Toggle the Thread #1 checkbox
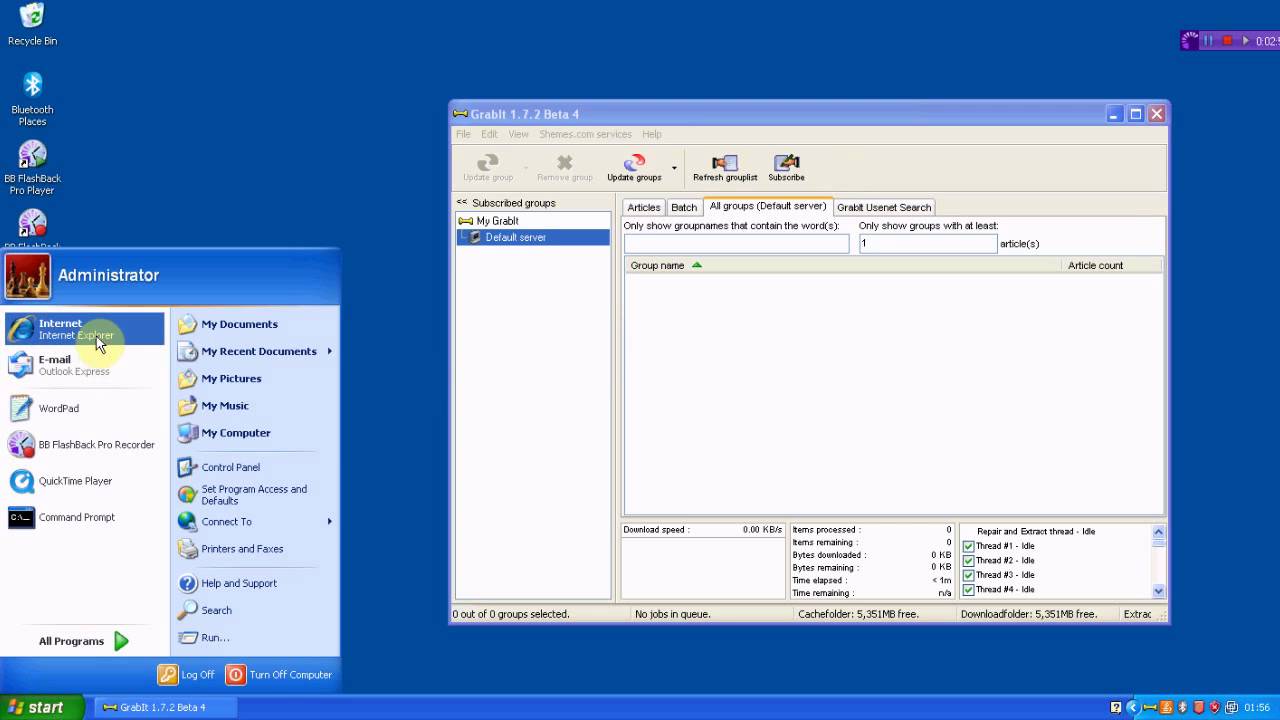Screen dimensions: 1280x720 click(968, 546)
